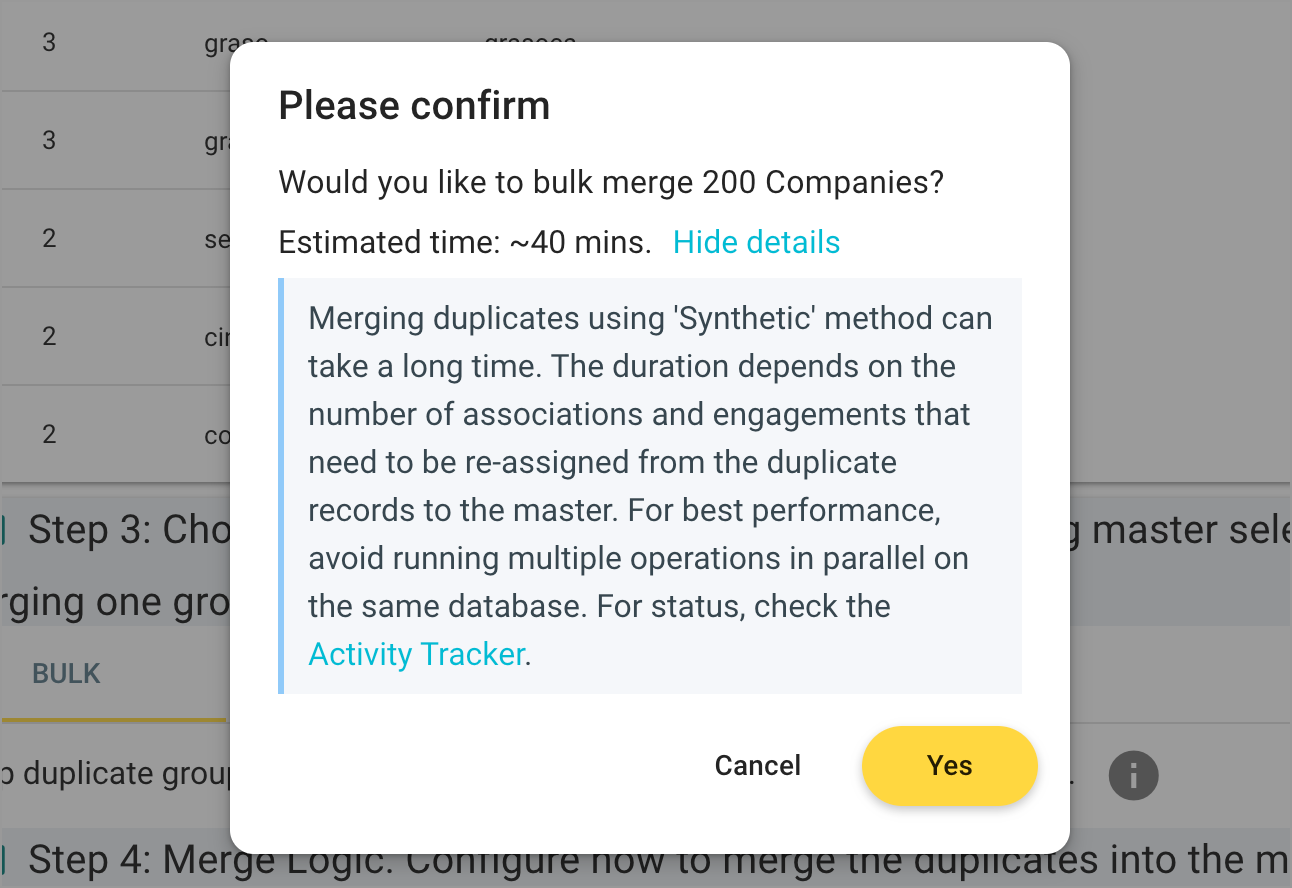Switch to the BULK tab
1292x888 pixels.
click(x=65, y=673)
